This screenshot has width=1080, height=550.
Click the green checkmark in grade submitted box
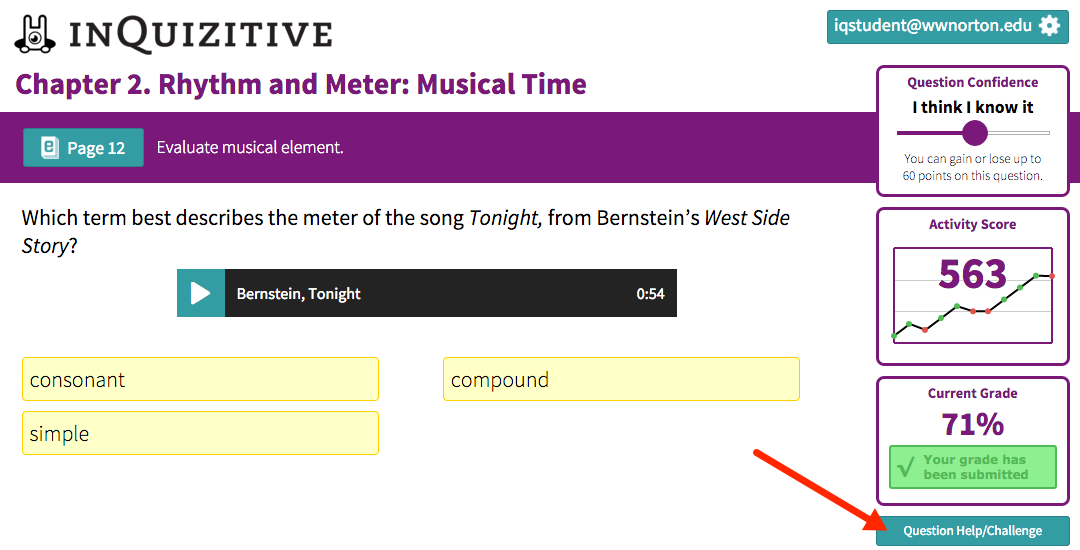(x=906, y=467)
